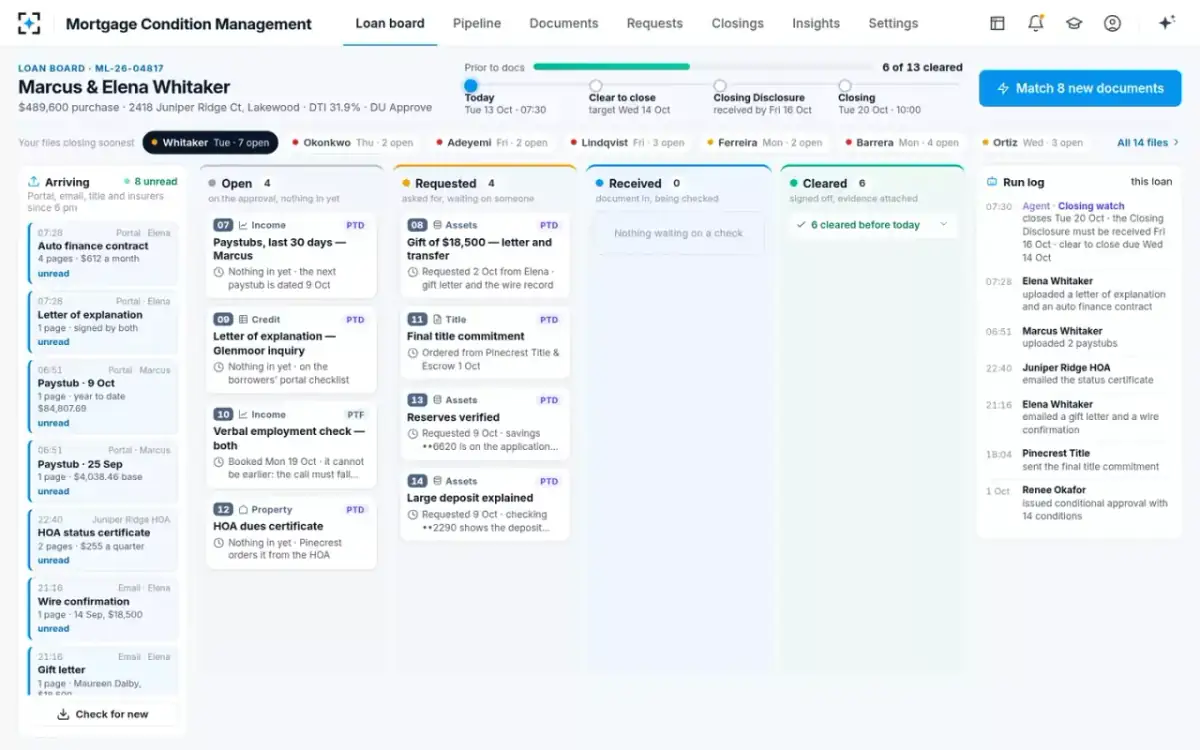This screenshot has height=750, width=1200.
Task: Click the Title document icon on card 11
Action: pyautogui.click(x=437, y=320)
